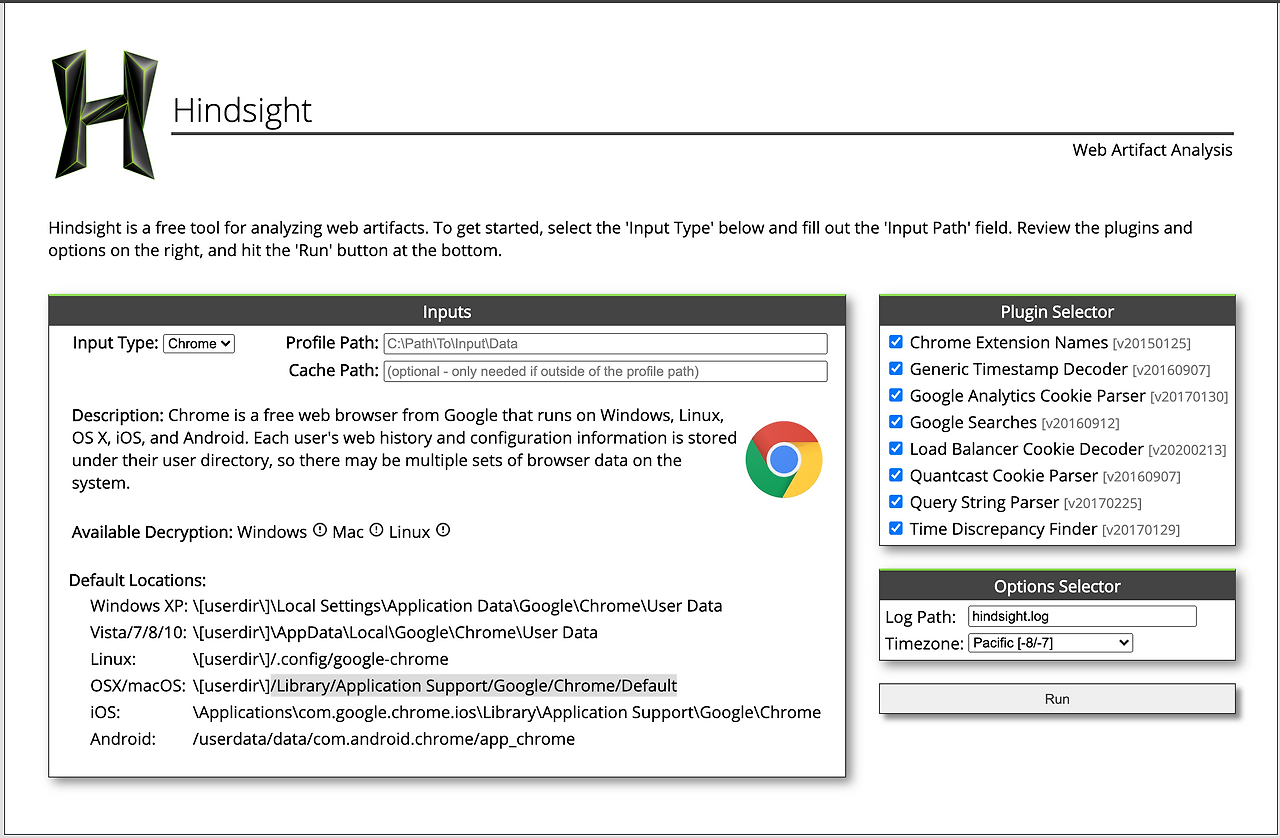Click the Google Searches version v20160912
Image resolution: width=1280 pixels, height=838 pixels.
click(1080, 423)
